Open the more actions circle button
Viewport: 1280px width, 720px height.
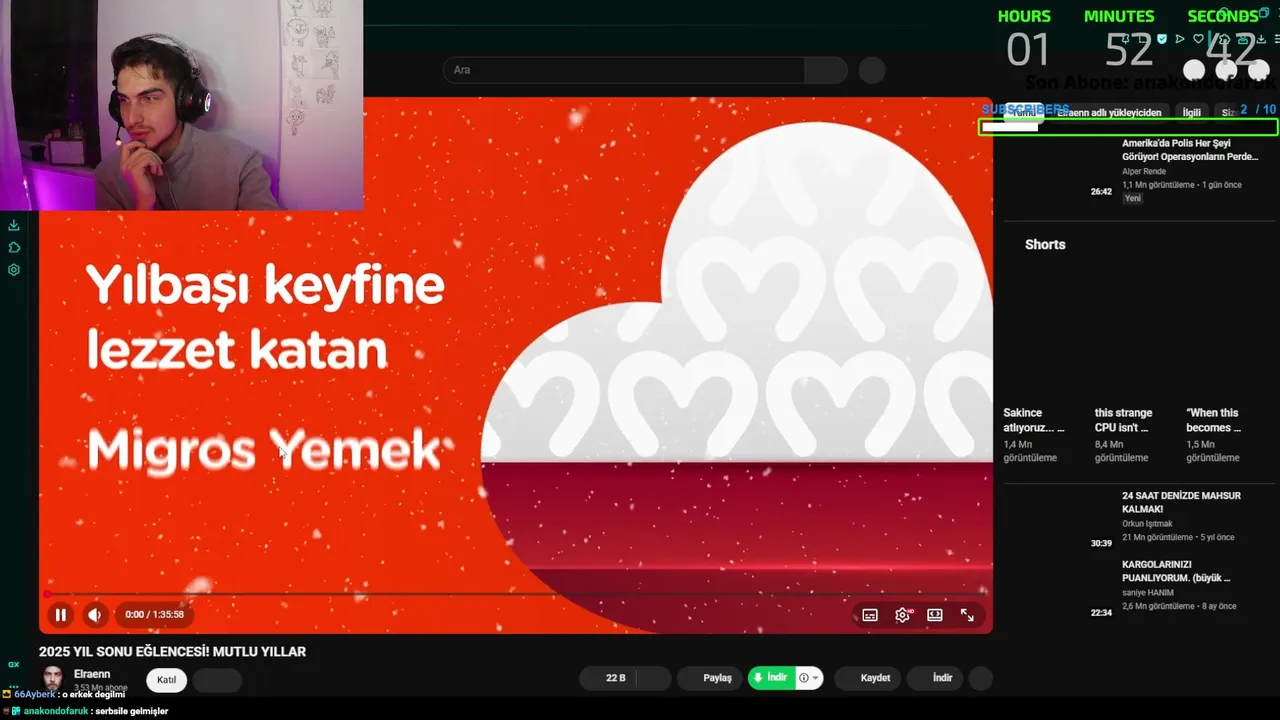click(x=981, y=678)
